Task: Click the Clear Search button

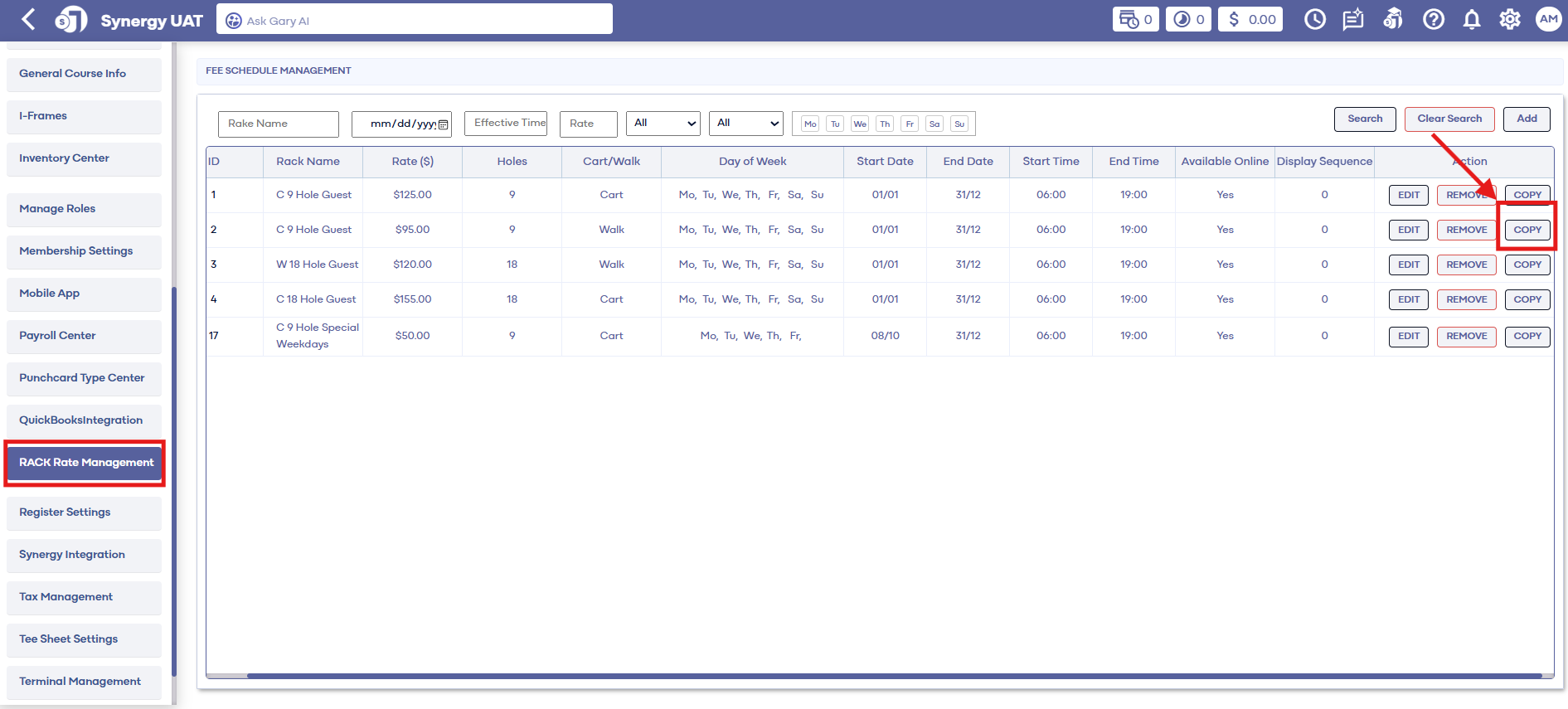Action: coord(1449,119)
